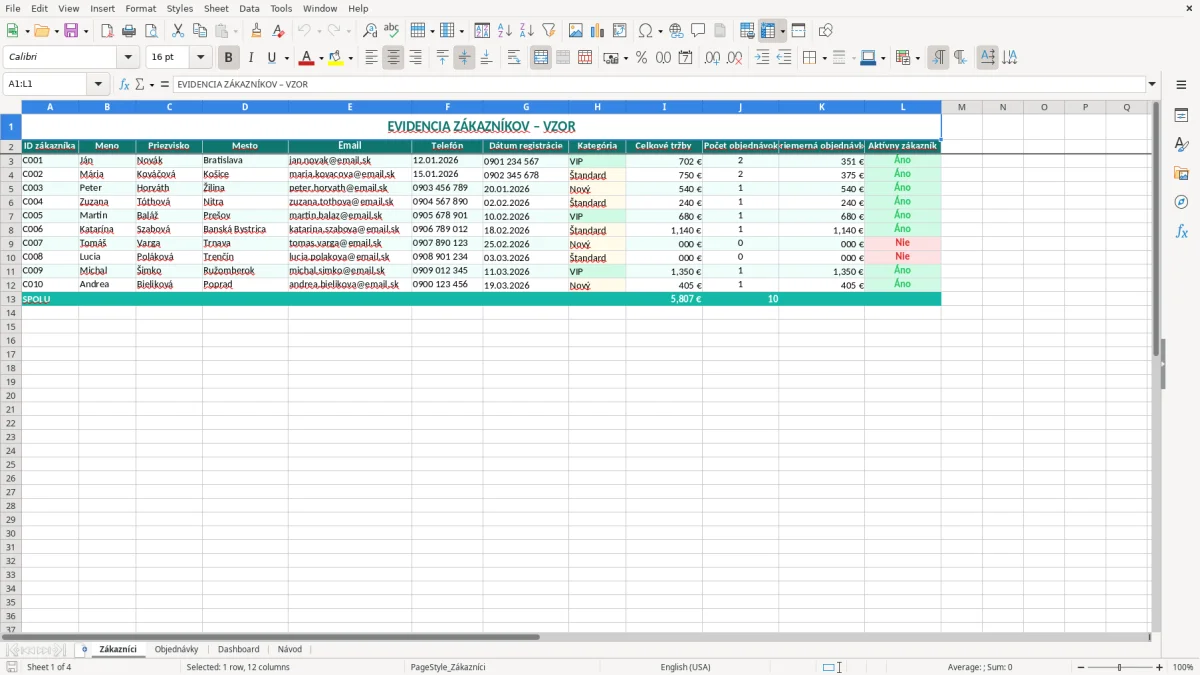
Task: Open background color dropdown arrow
Action: 350,58
